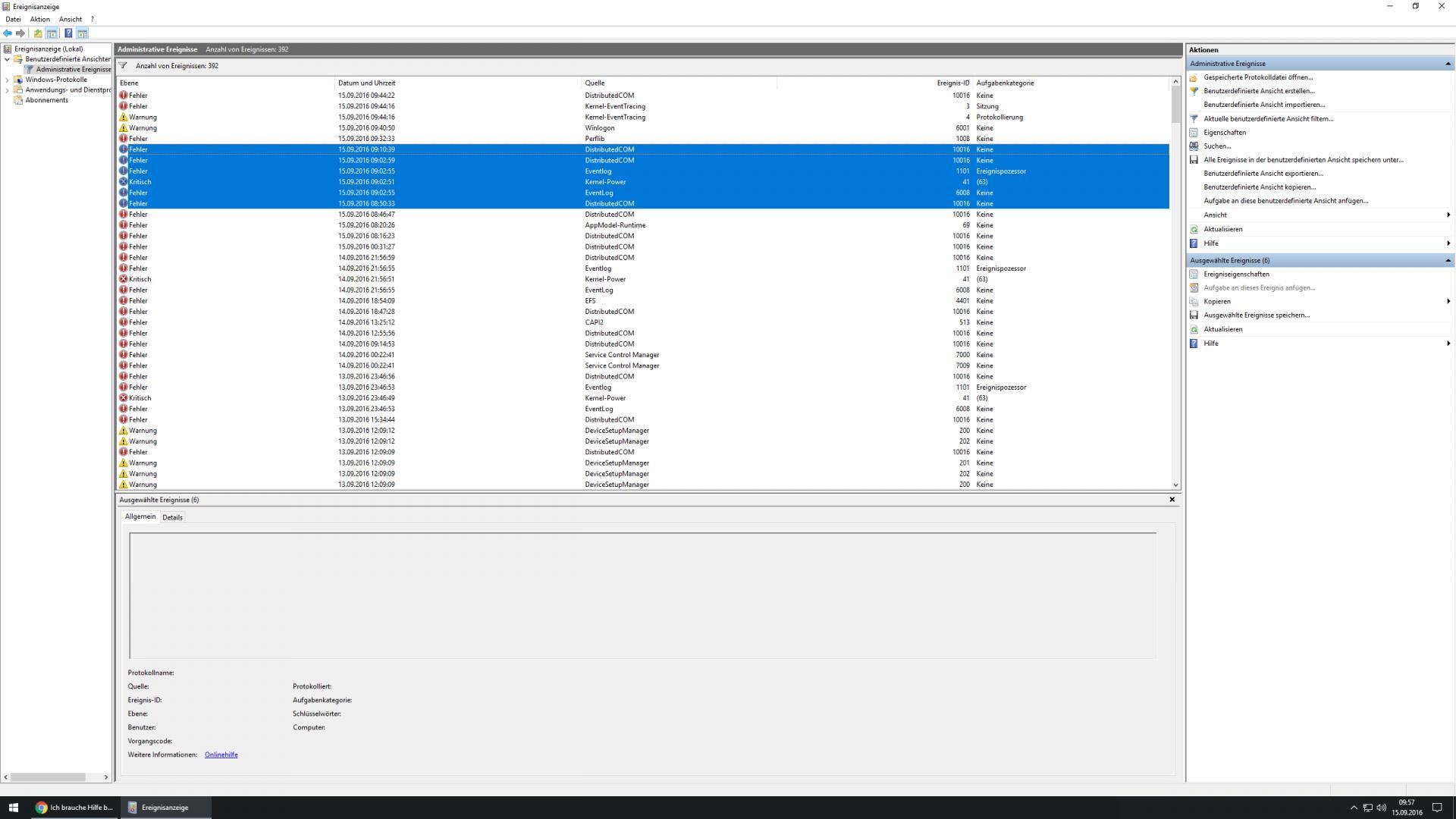This screenshot has width=1456, height=819.
Task: Click the folder icon for Gespeicherte Protokolldatei öffnen
Action: pyautogui.click(x=1194, y=77)
